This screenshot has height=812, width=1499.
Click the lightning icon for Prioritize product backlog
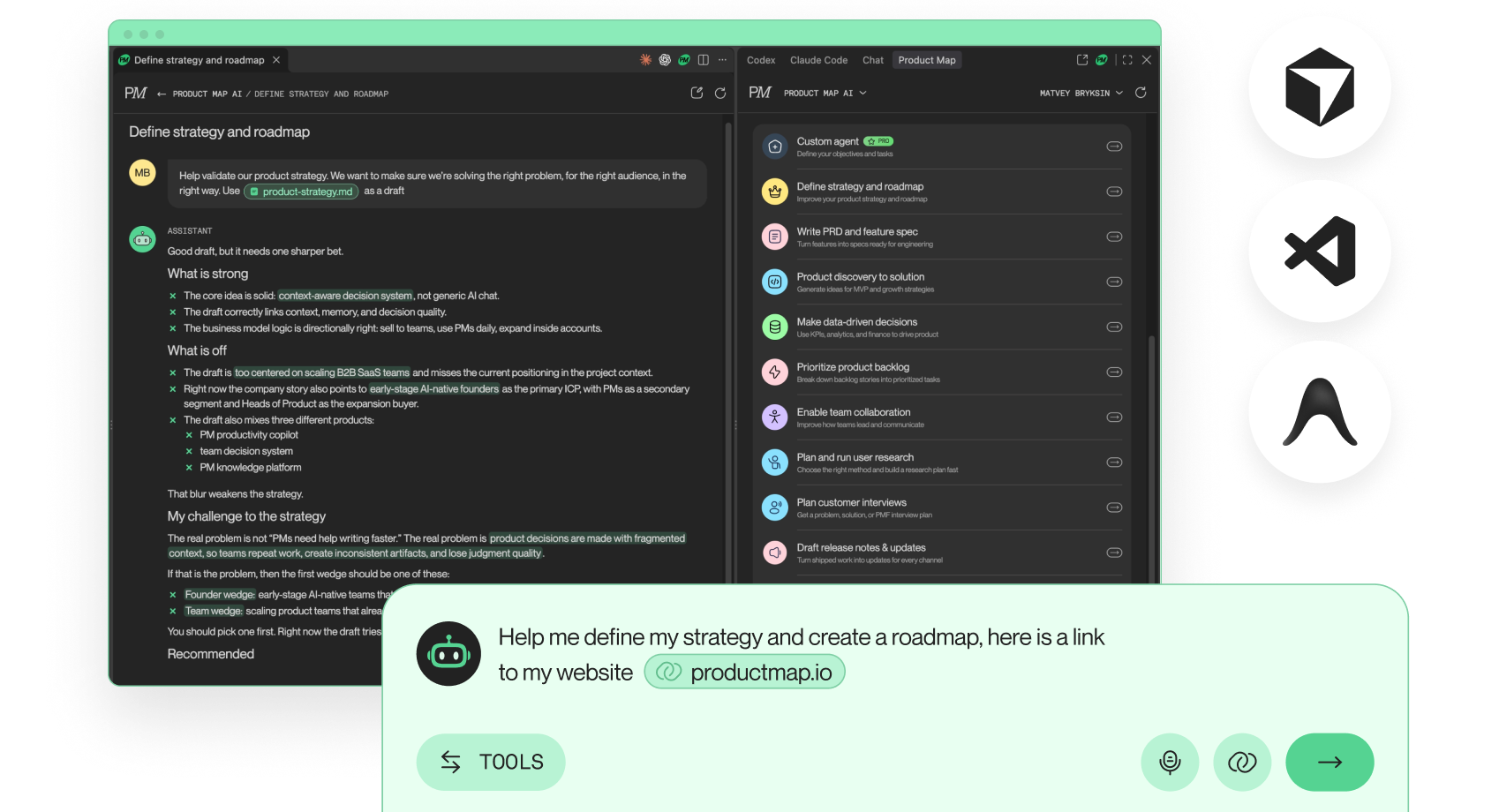coord(774,372)
